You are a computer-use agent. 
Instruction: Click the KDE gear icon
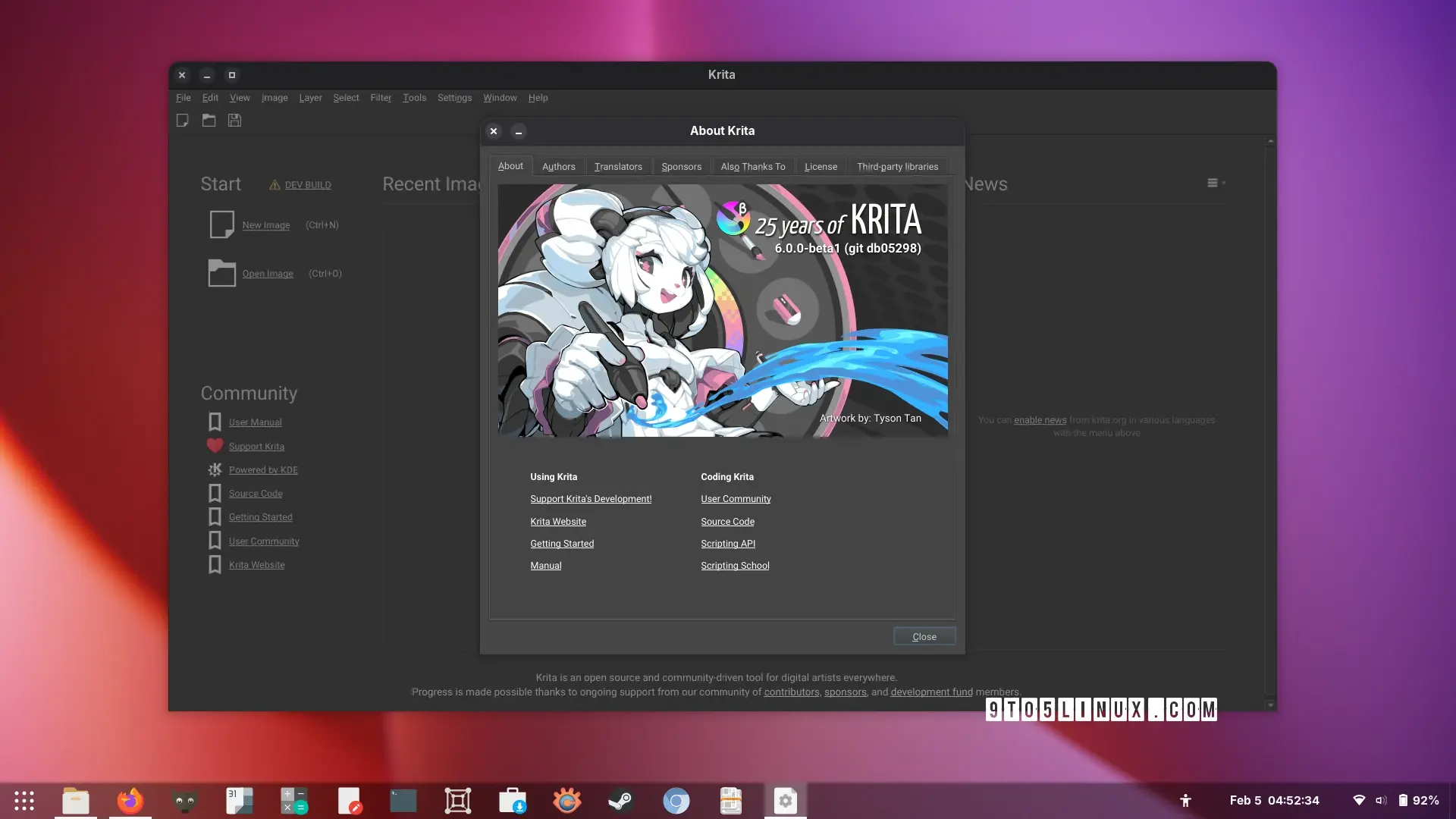(x=215, y=470)
